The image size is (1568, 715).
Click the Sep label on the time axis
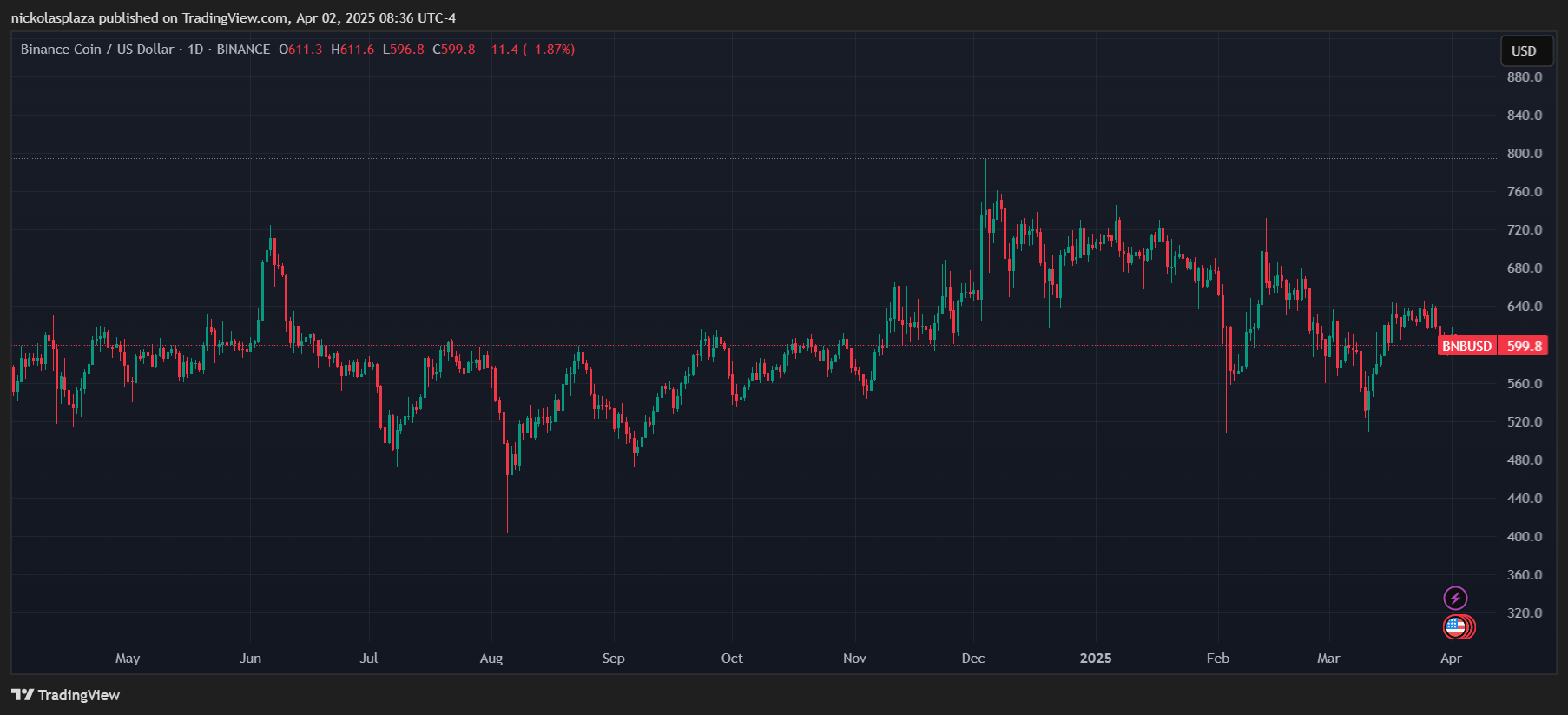click(x=614, y=659)
